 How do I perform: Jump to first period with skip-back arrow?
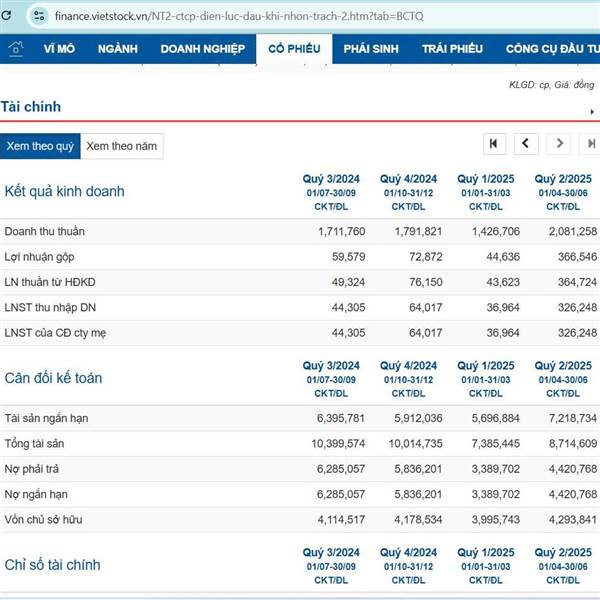[494, 144]
